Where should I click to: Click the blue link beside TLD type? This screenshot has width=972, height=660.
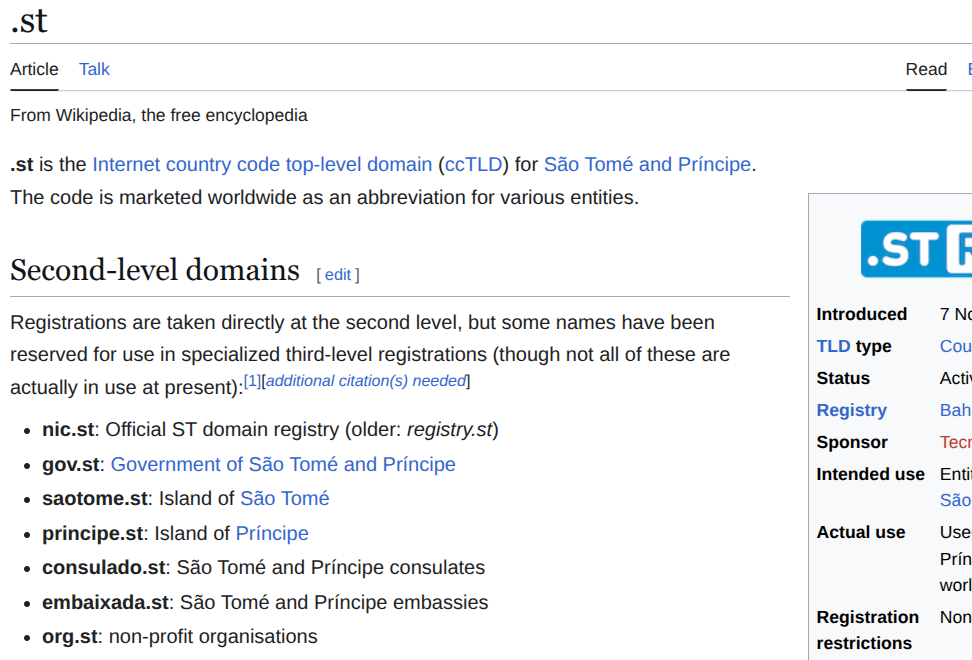955,346
